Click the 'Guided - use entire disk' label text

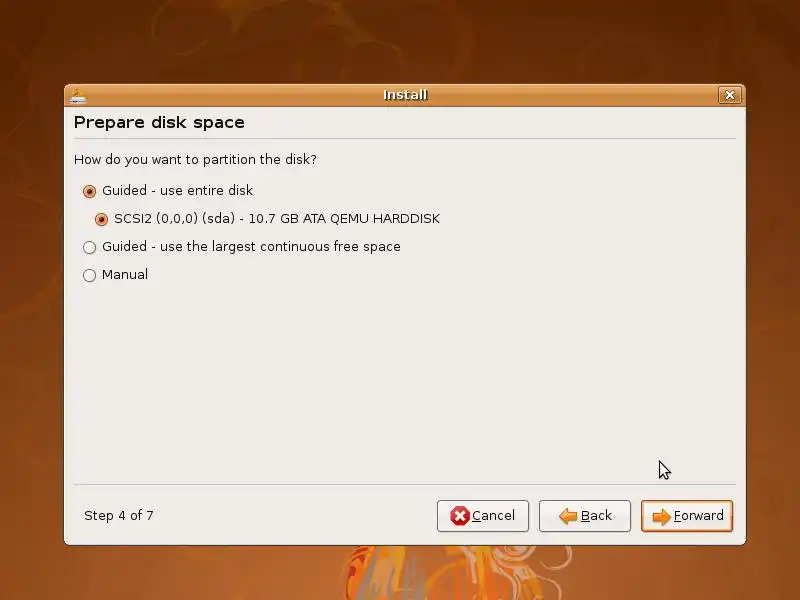pyautogui.click(x=178, y=191)
